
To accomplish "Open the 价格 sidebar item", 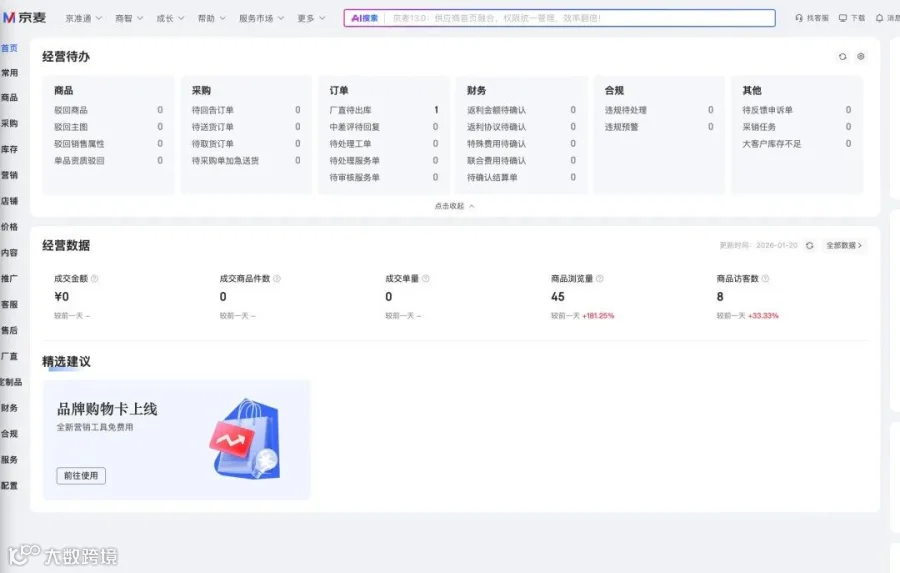I will [x=9, y=227].
